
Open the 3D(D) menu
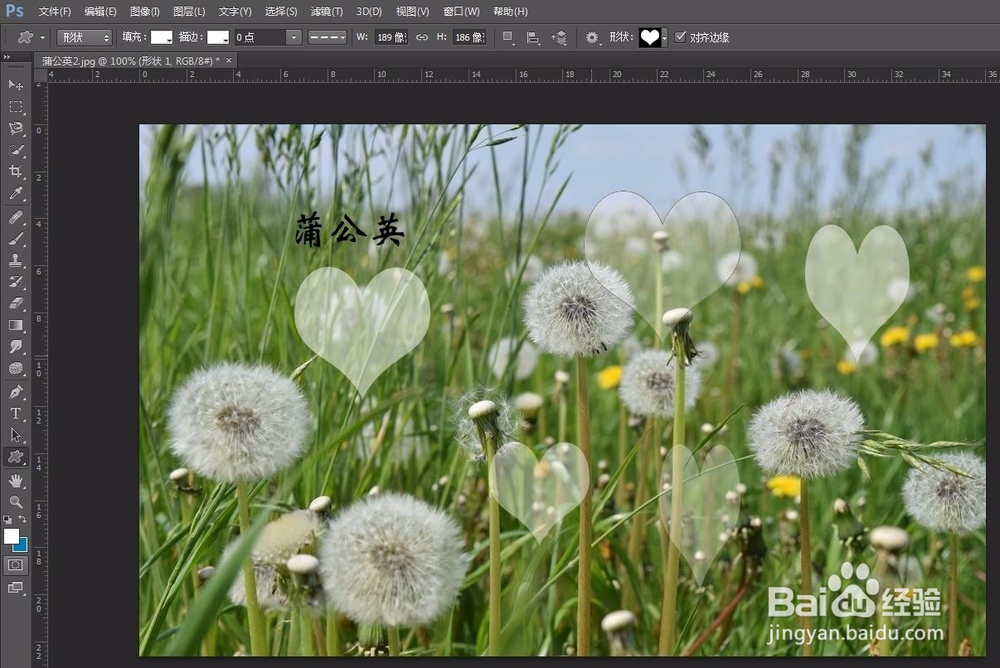pyautogui.click(x=369, y=11)
